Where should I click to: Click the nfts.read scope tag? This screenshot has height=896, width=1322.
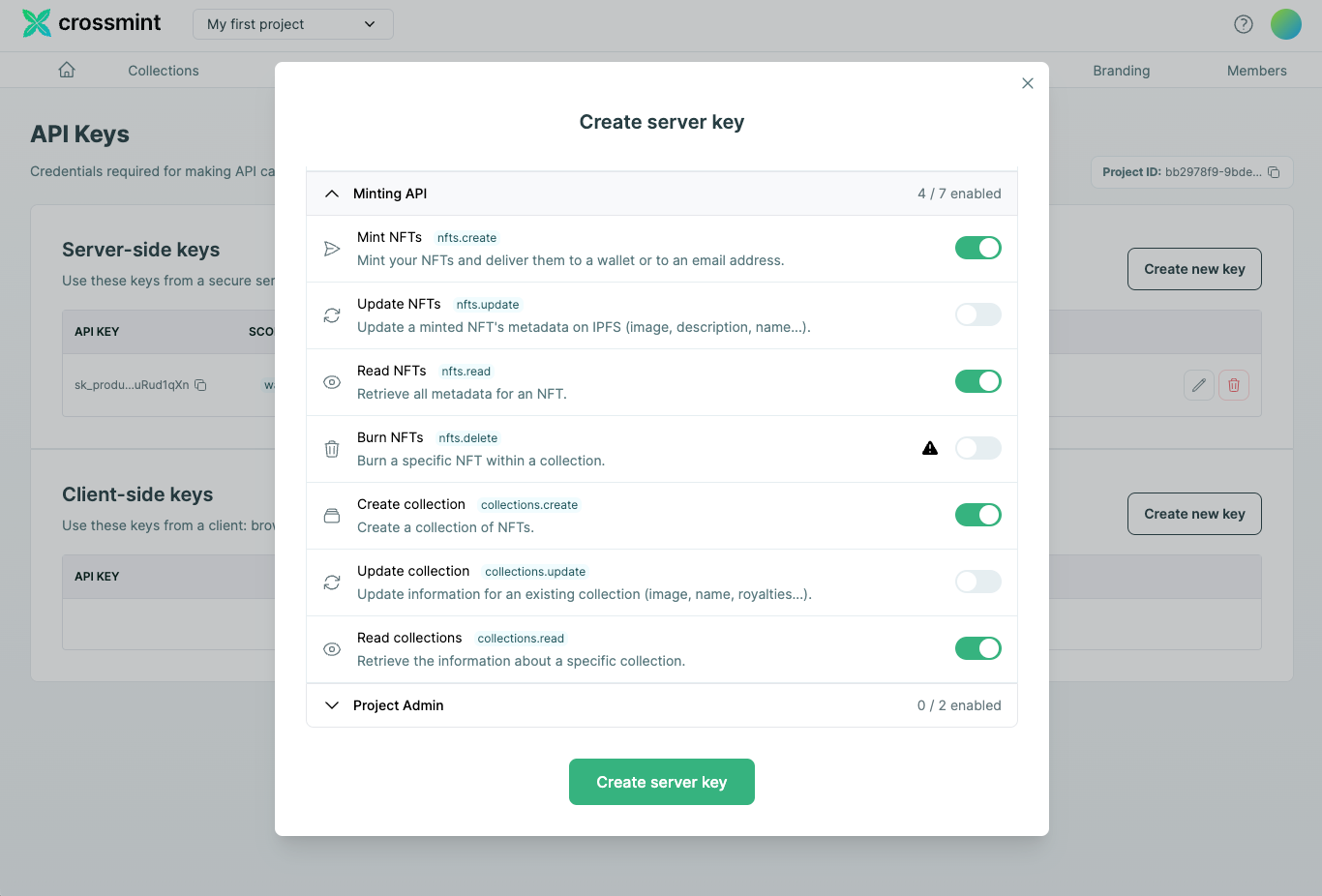click(x=466, y=372)
